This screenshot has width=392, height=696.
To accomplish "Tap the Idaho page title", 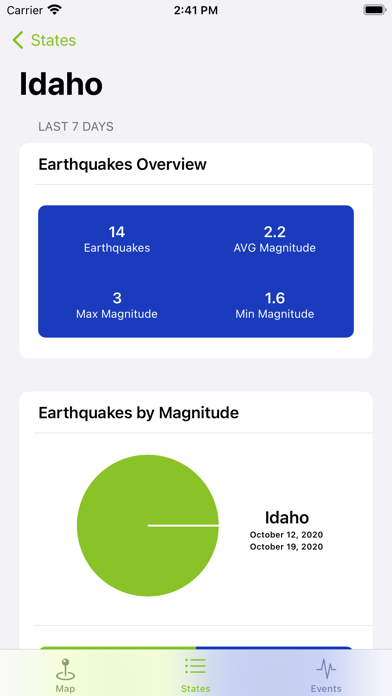I will 61,84.
